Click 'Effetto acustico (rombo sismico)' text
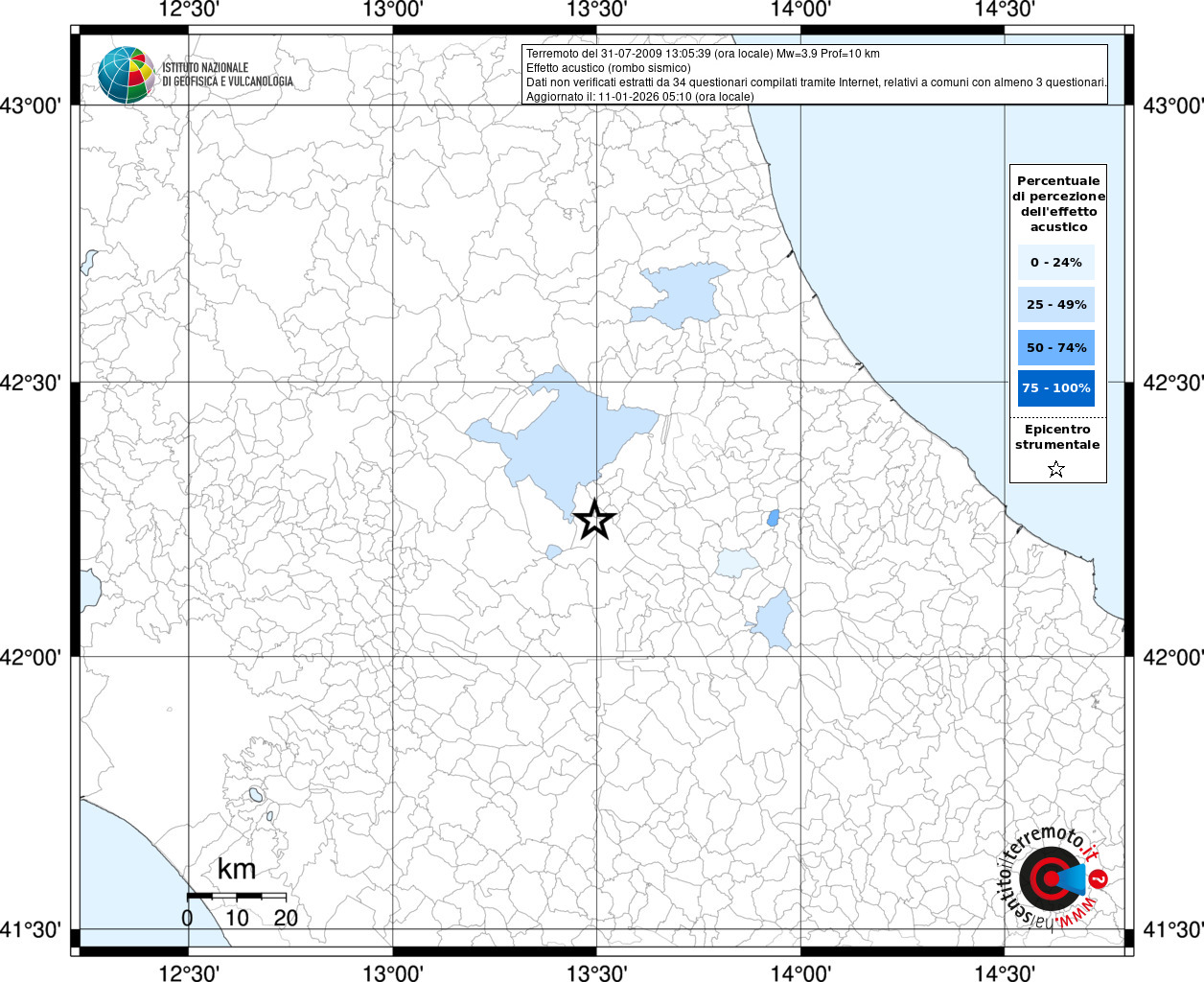The height and width of the screenshot is (982, 1204). click(x=608, y=68)
